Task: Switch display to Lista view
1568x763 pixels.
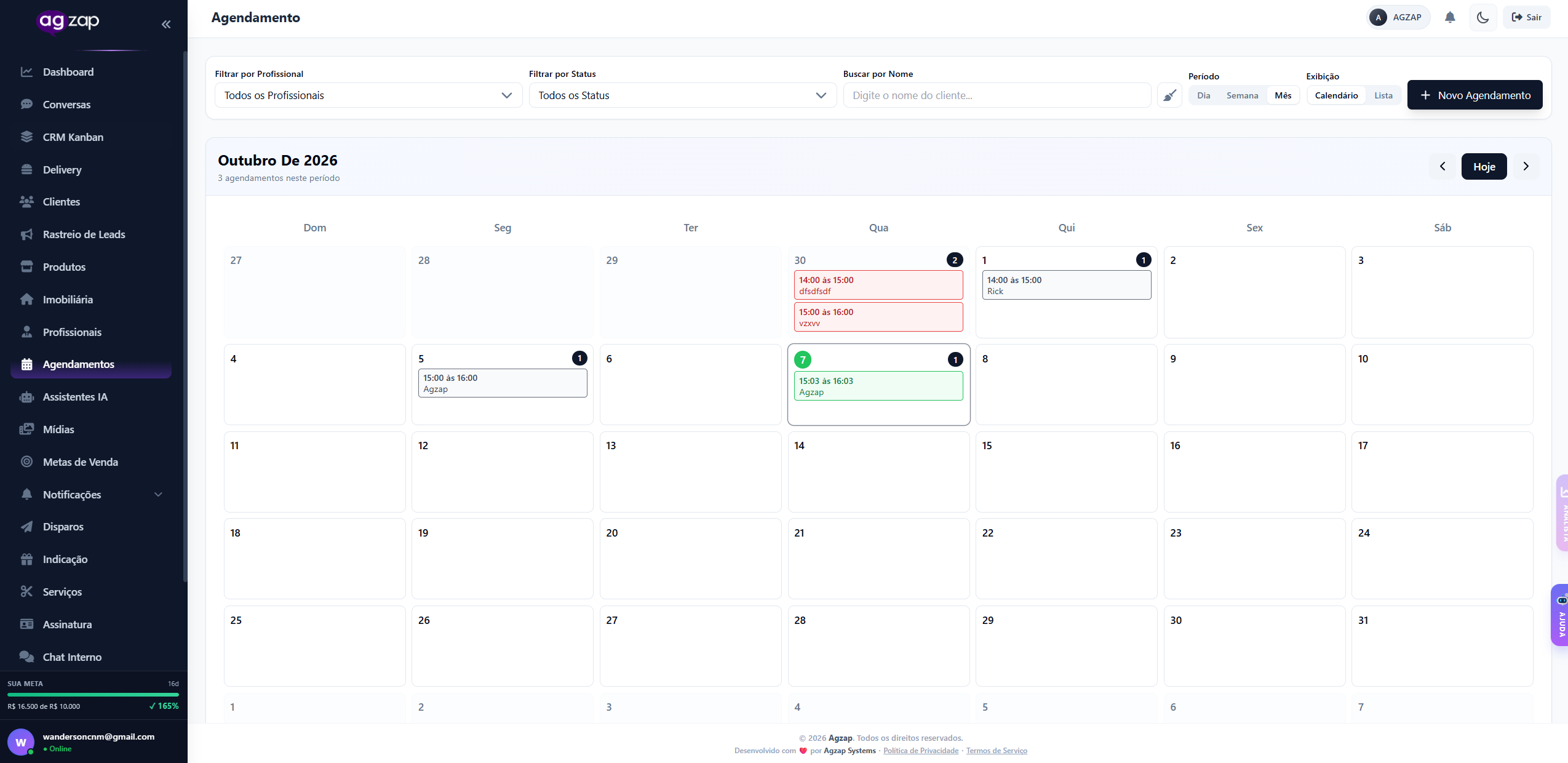Action: (x=1383, y=95)
